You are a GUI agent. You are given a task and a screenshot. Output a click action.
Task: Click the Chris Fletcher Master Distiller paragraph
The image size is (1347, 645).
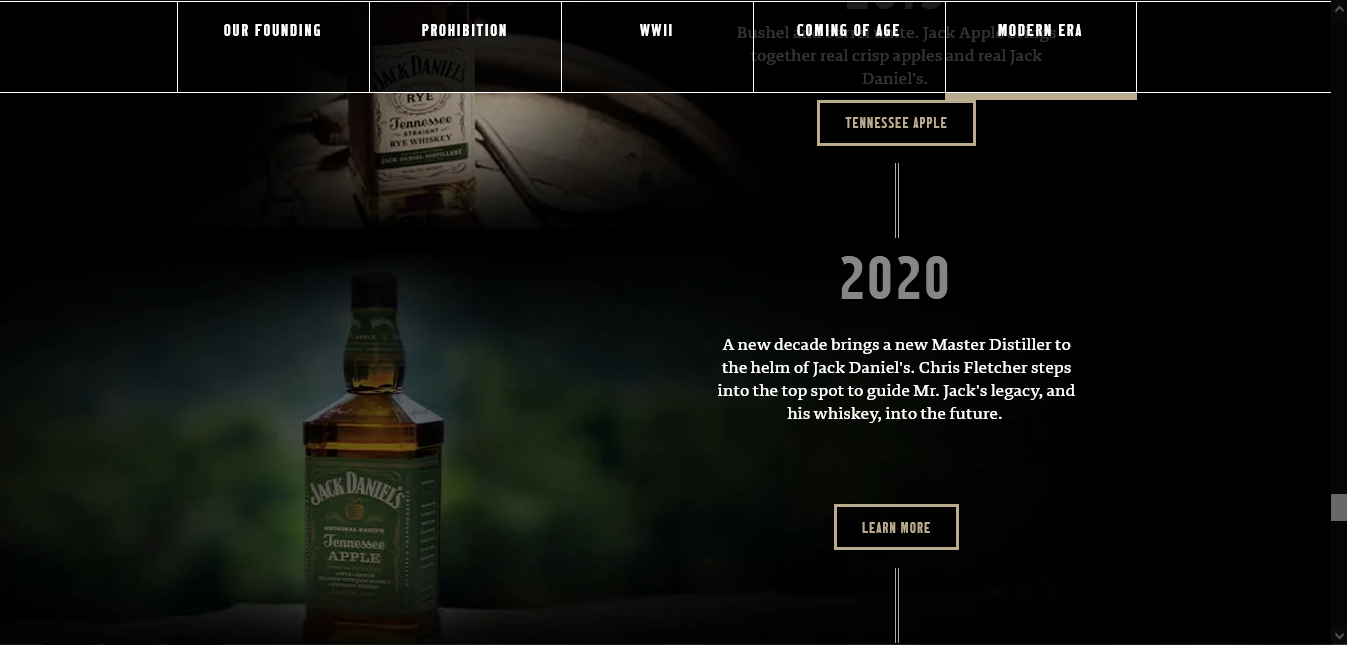click(x=896, y=379)
